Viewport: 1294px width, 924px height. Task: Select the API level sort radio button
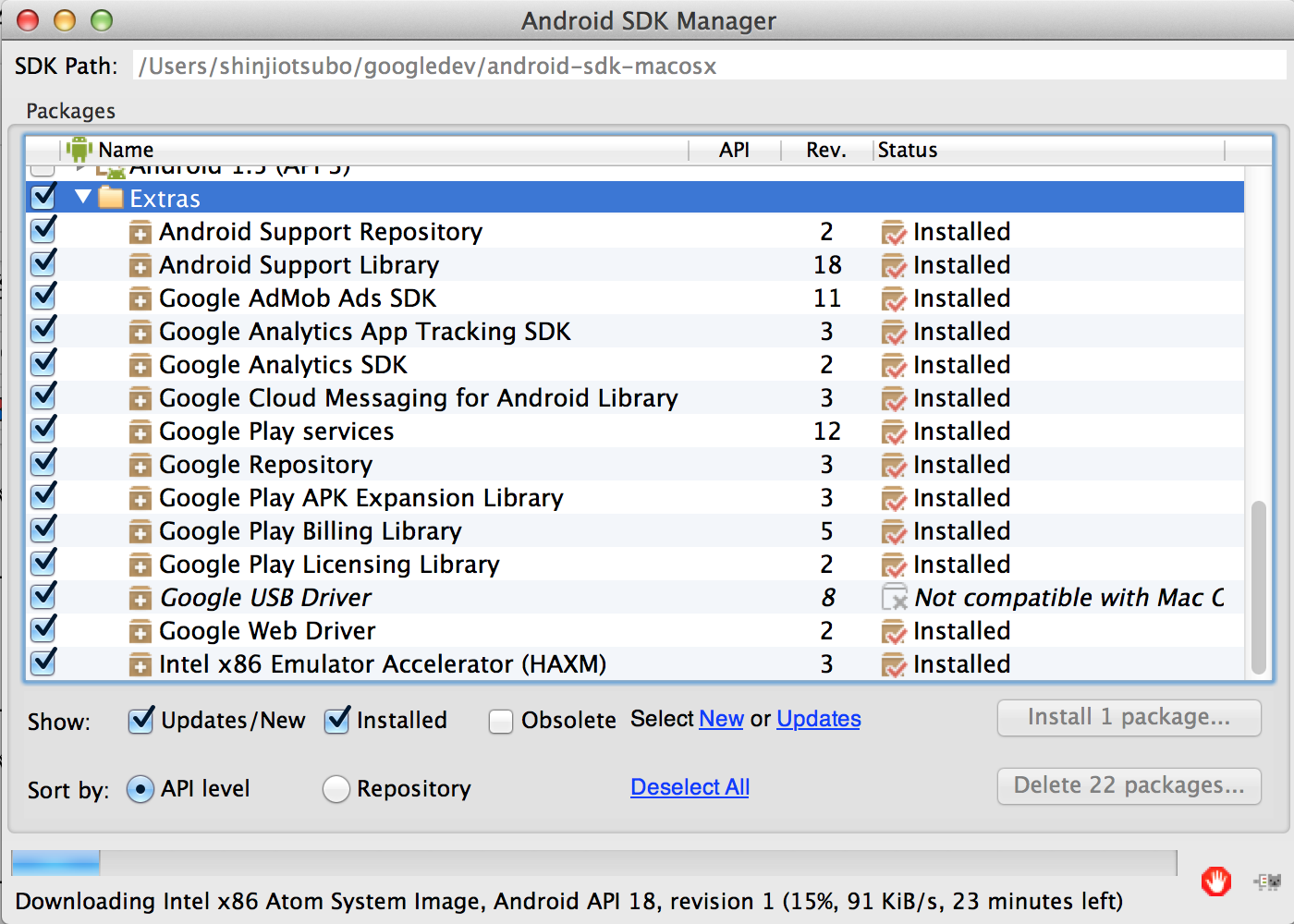pos(140,789)
